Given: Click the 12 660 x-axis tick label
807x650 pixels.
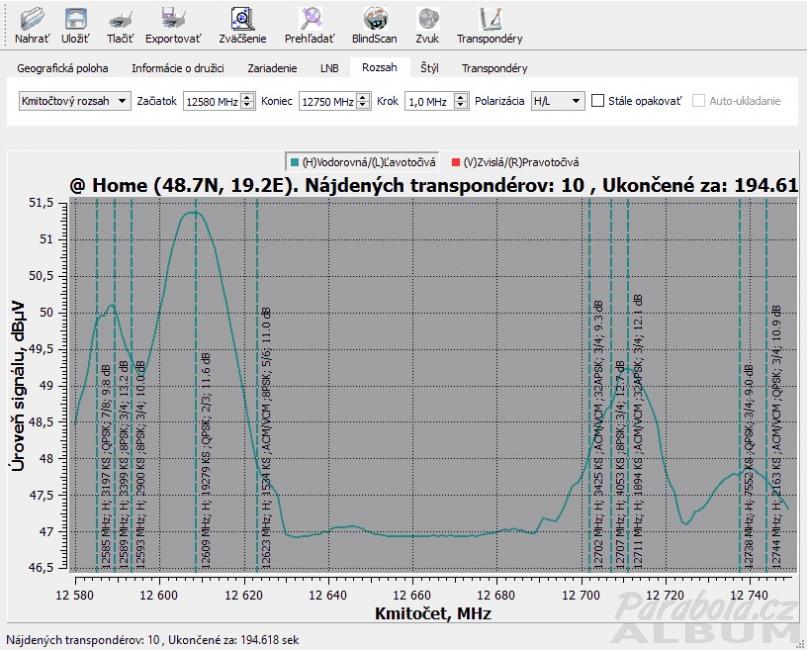Looking at the screenshot, I should (x=412, y=595).
